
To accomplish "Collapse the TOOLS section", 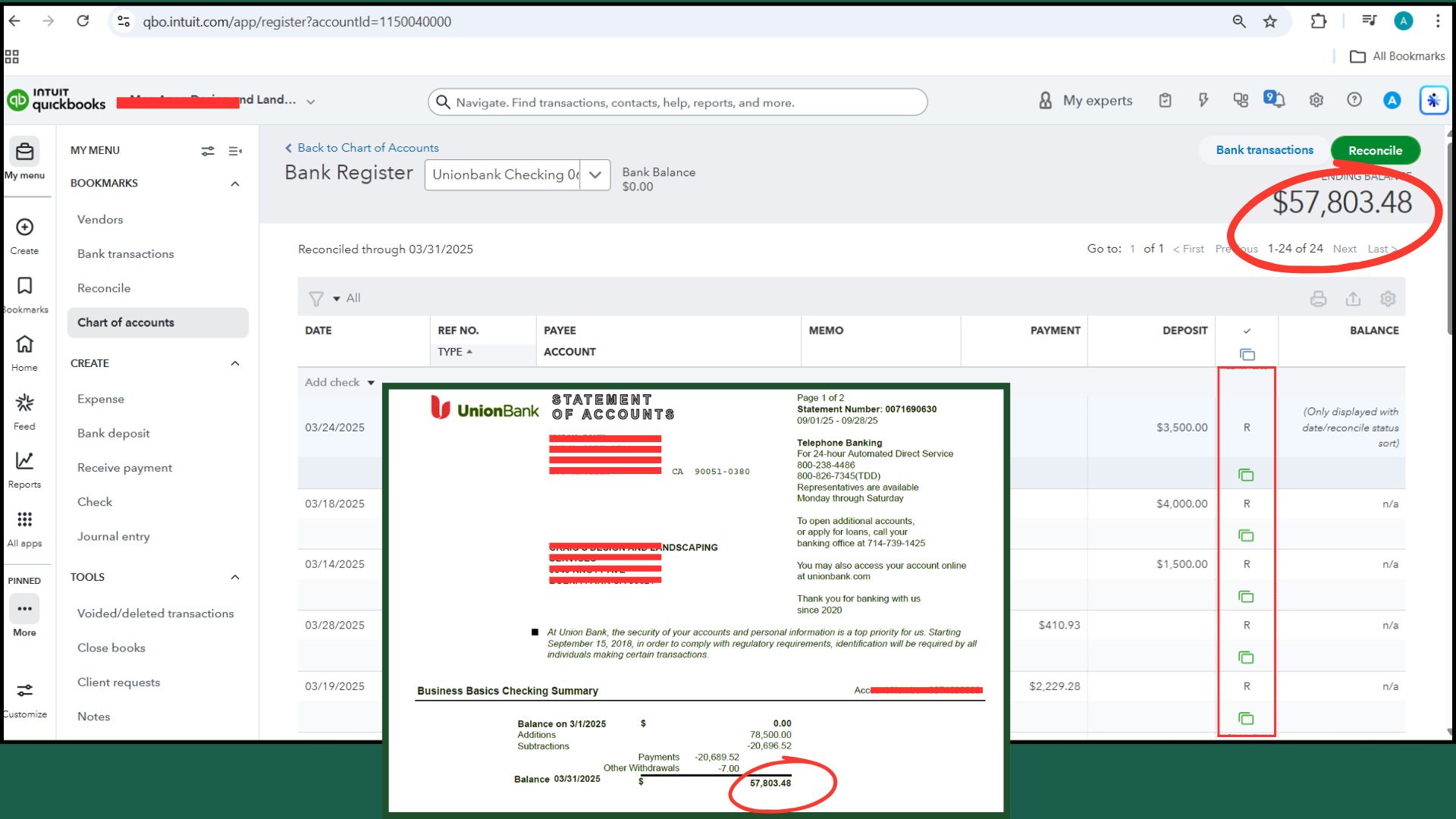I will (x=235, y=577).
